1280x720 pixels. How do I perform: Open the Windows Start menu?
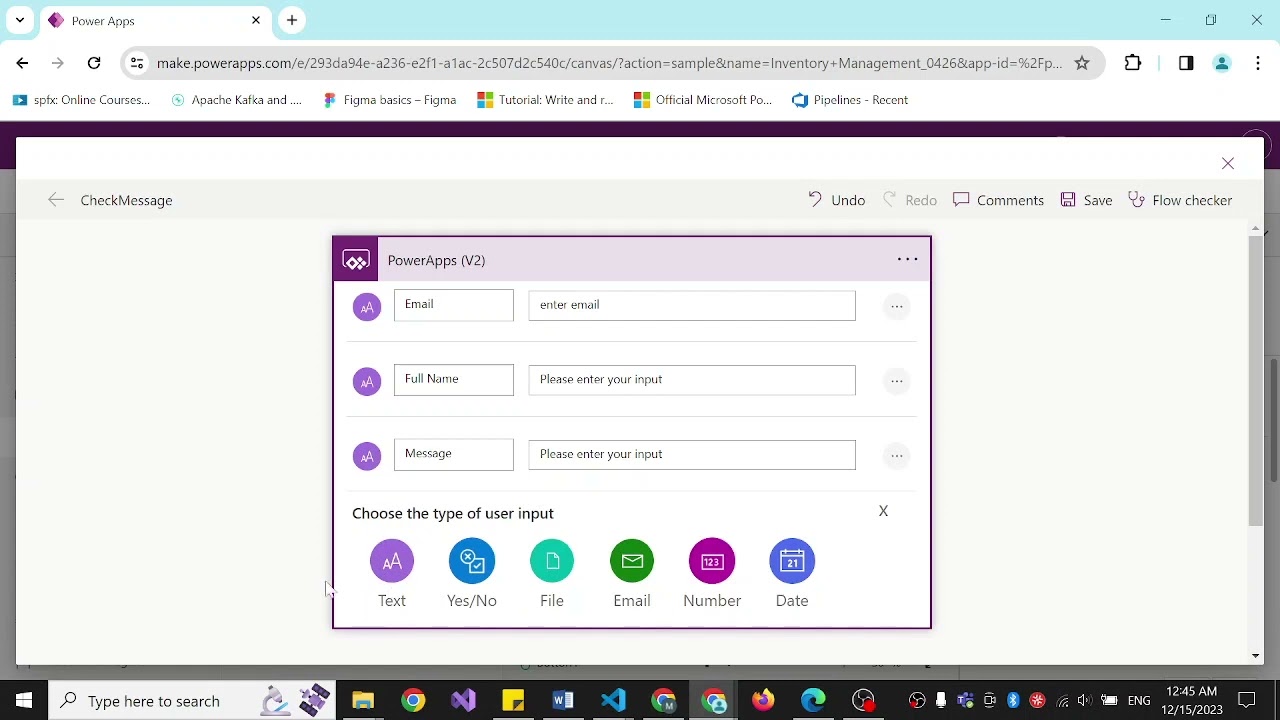[x=24, y=700]
